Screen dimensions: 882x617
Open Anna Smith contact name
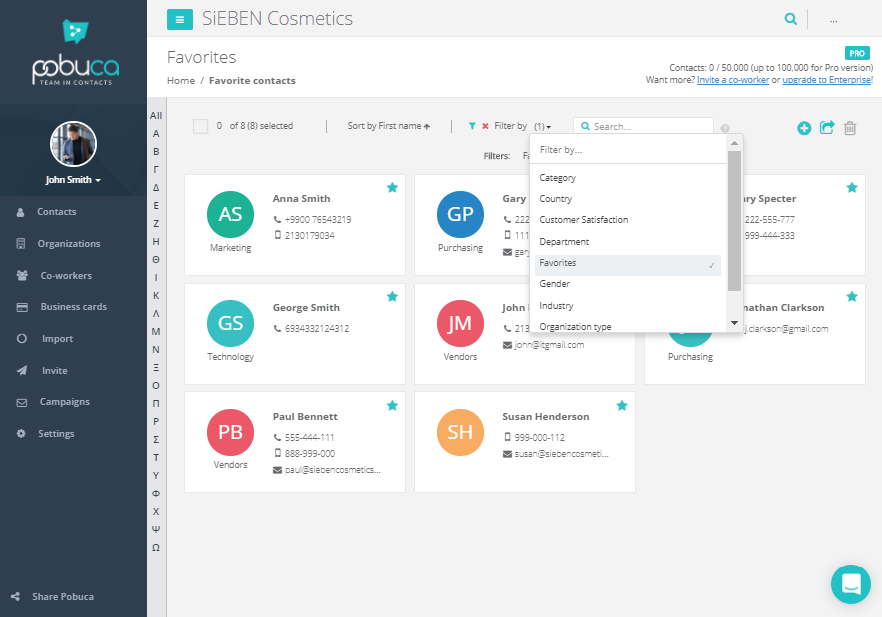302,199
